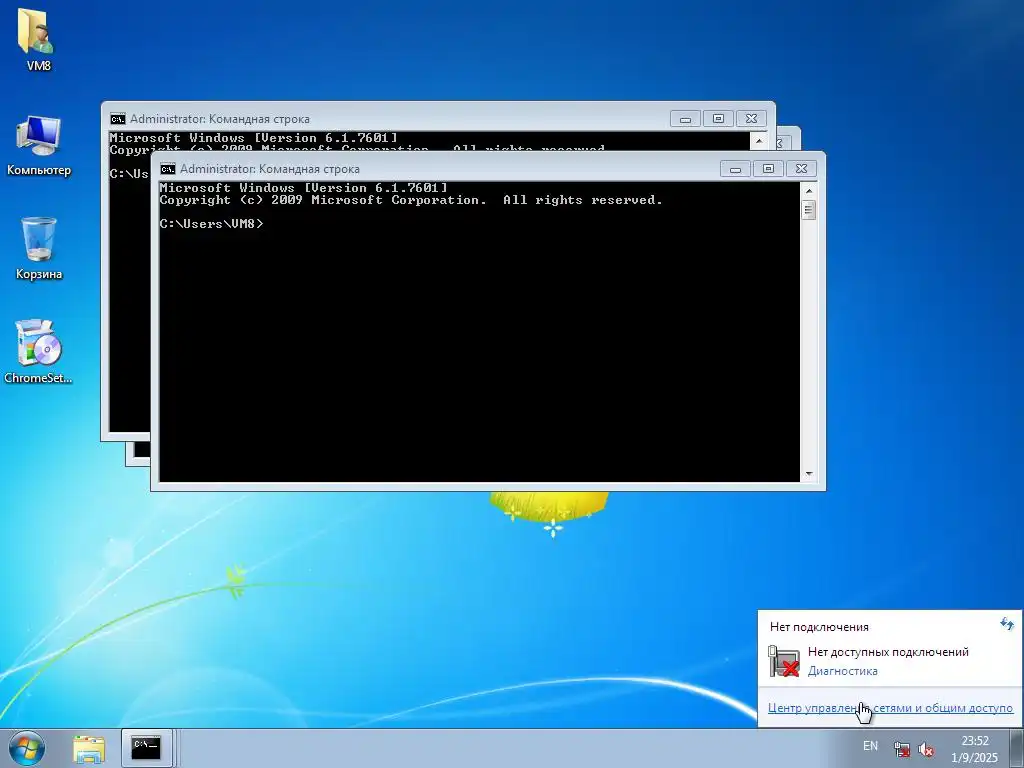Viewport: 1024px width, 768px height.
Task: Switch the EN input language indicator
Action: 870,746
